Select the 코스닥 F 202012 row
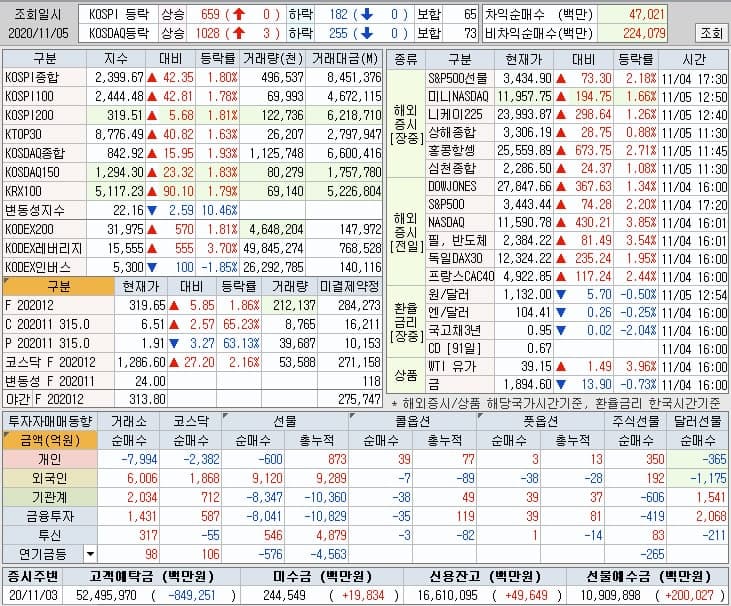The width and height of the screenshot is (731, 606). tap(193, 362)
